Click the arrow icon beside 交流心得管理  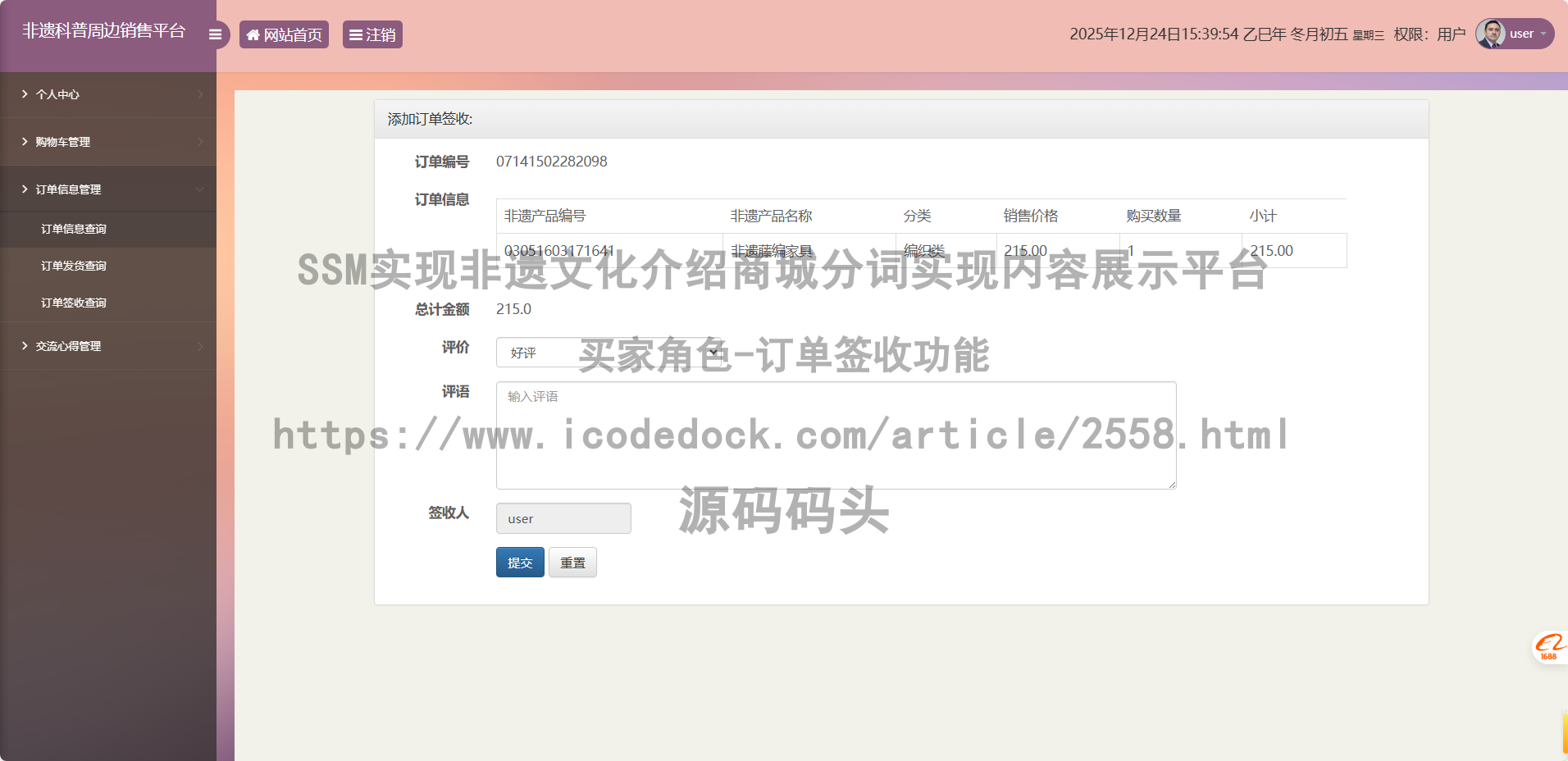(25, 346)
